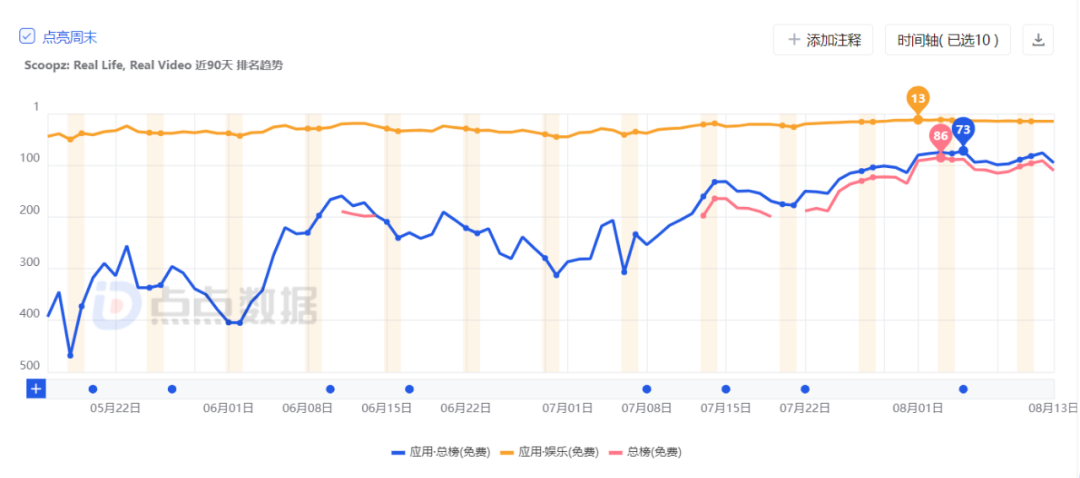The height and width of the screenshot is (478, 1080).
Task: Click the download chart icon
Action: [1038, 40]
